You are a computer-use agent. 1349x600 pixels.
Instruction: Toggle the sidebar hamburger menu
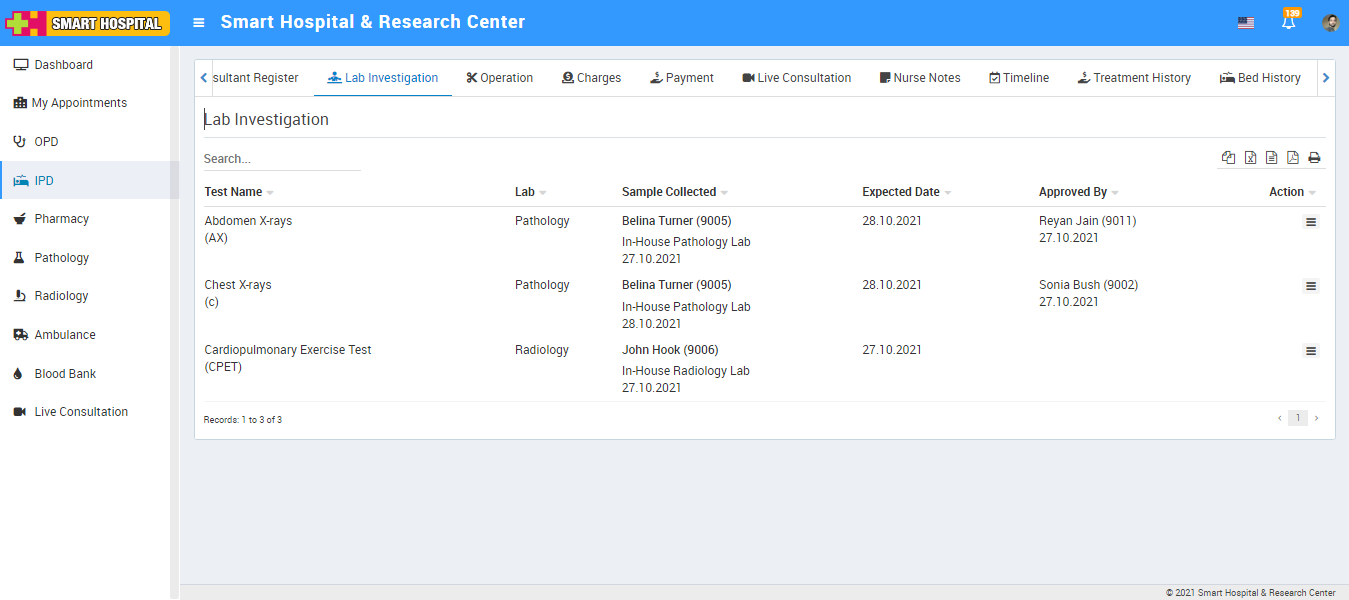point(199,22)
